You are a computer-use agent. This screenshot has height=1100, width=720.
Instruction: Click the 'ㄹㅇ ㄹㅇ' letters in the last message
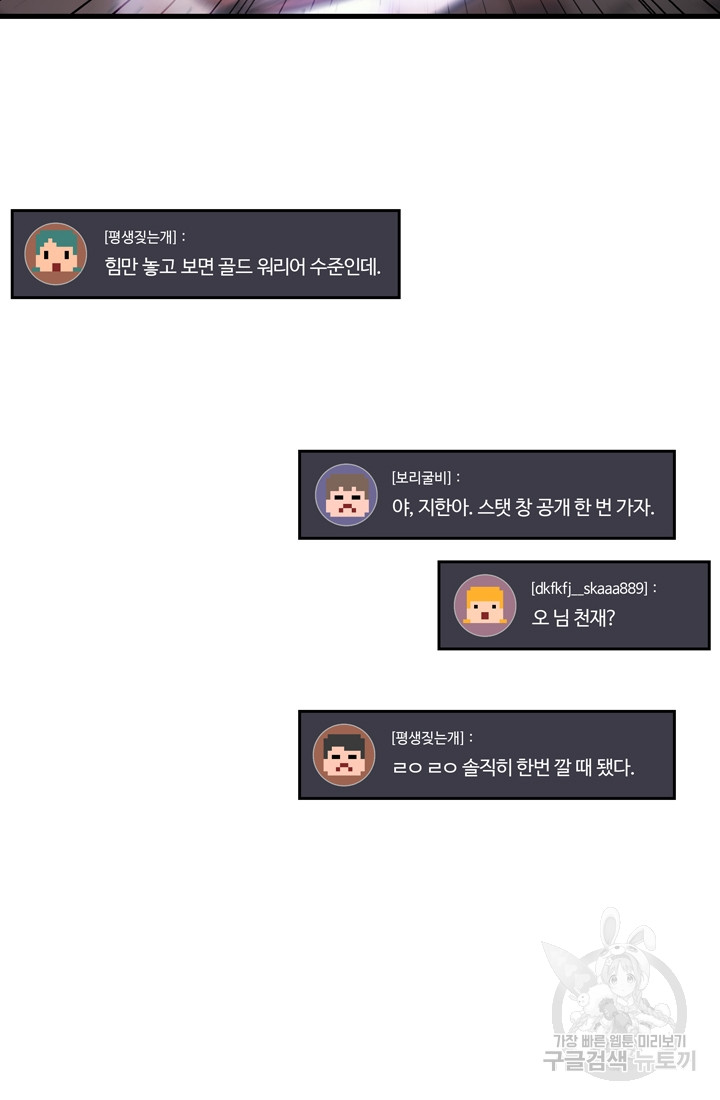pyautogui.click(x=425, y=768)
